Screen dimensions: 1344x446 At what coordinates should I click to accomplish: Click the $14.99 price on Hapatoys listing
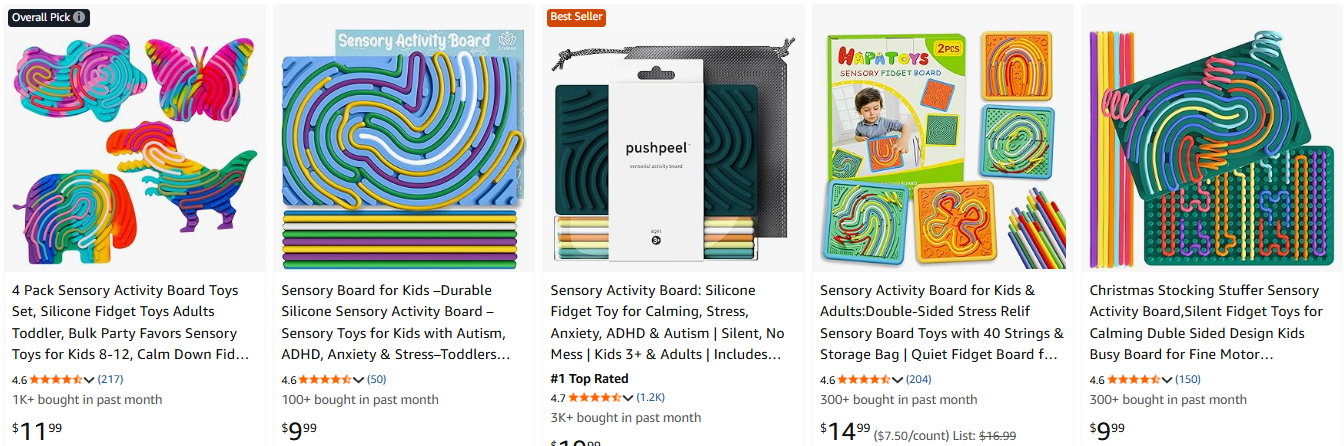(844, 431)
